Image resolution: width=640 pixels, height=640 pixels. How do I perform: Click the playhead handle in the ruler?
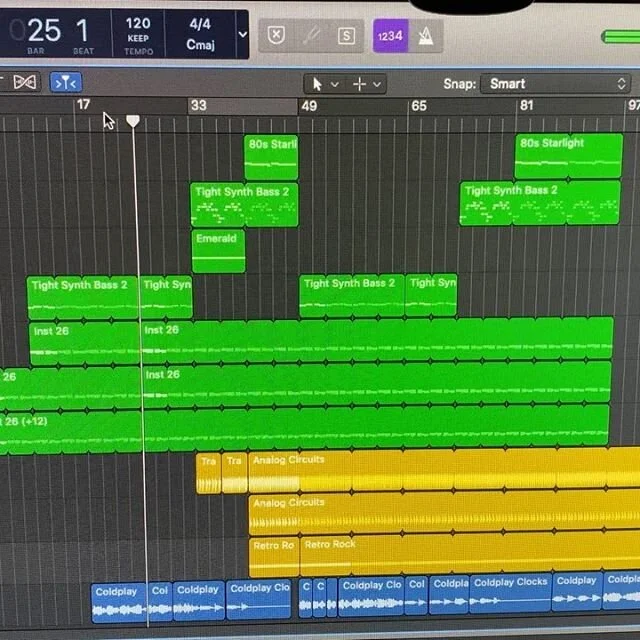point(133,121)
